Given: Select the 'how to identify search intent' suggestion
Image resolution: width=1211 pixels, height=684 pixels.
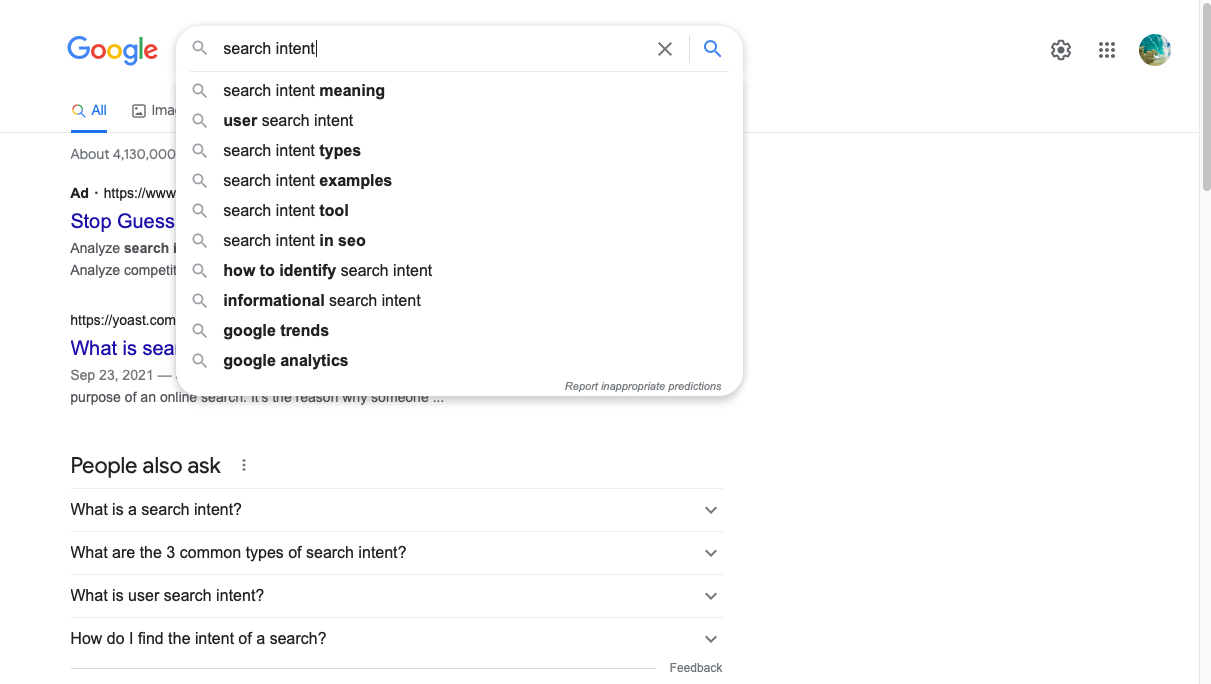Looking at the screenshot, I should pos(327,270).
